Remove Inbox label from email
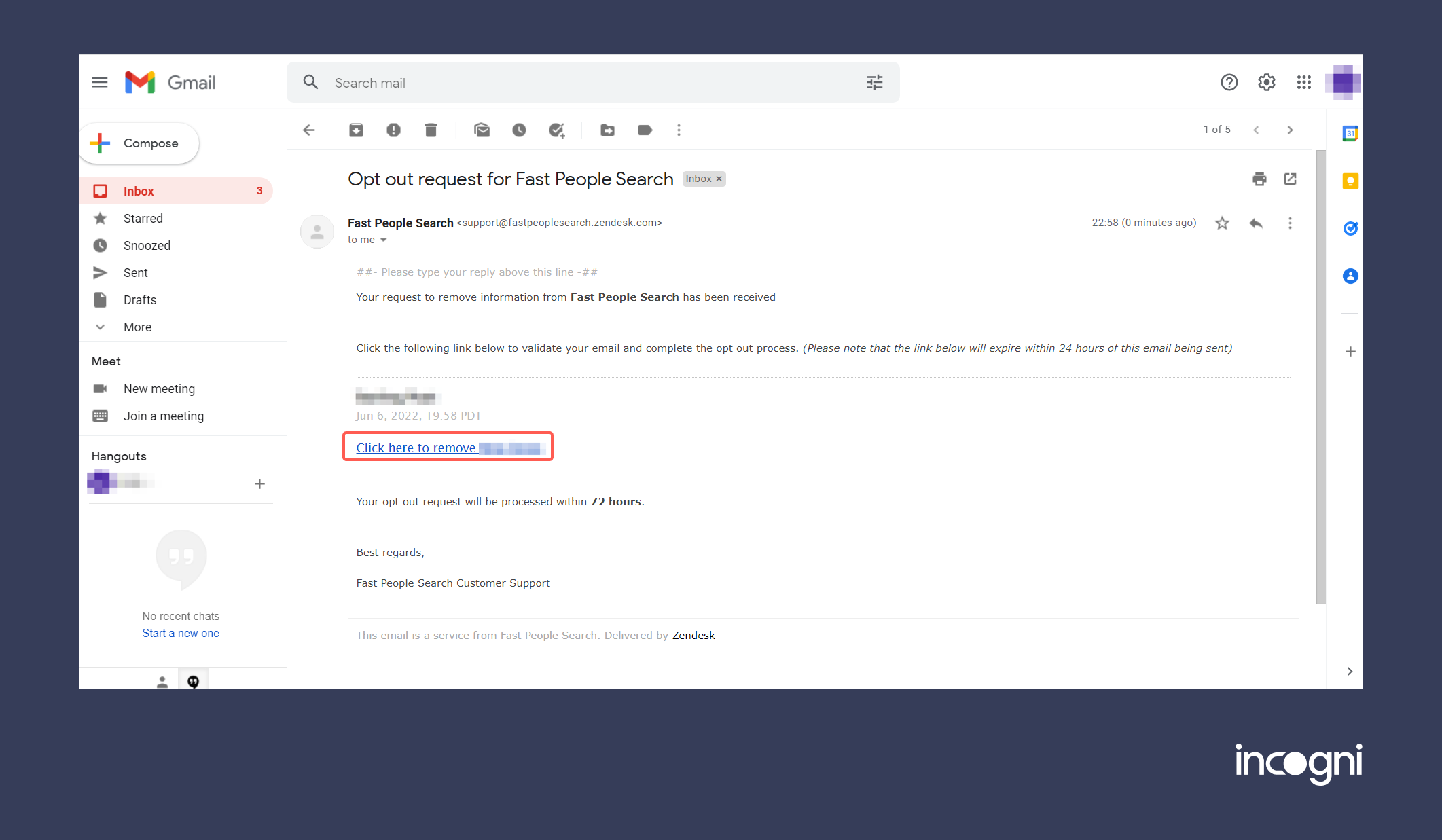Image resolution: width=1442 pixels, height=840 pixels. pyautogui.click(x=719, y=179)
